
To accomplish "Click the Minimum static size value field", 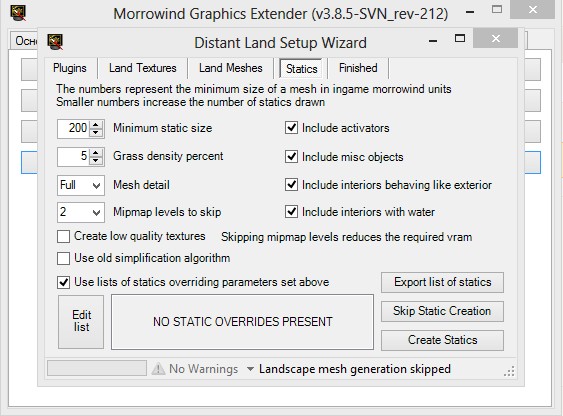I will click(75, 128).
